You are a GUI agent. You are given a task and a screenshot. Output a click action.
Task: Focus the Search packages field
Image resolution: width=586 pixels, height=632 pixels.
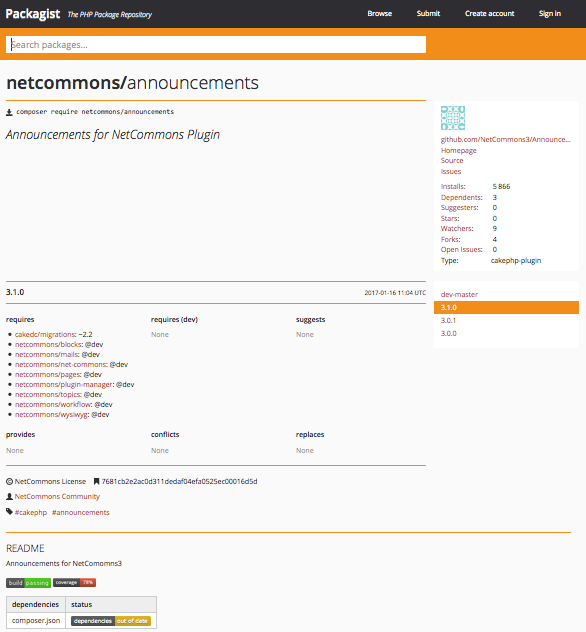[216, 45]
